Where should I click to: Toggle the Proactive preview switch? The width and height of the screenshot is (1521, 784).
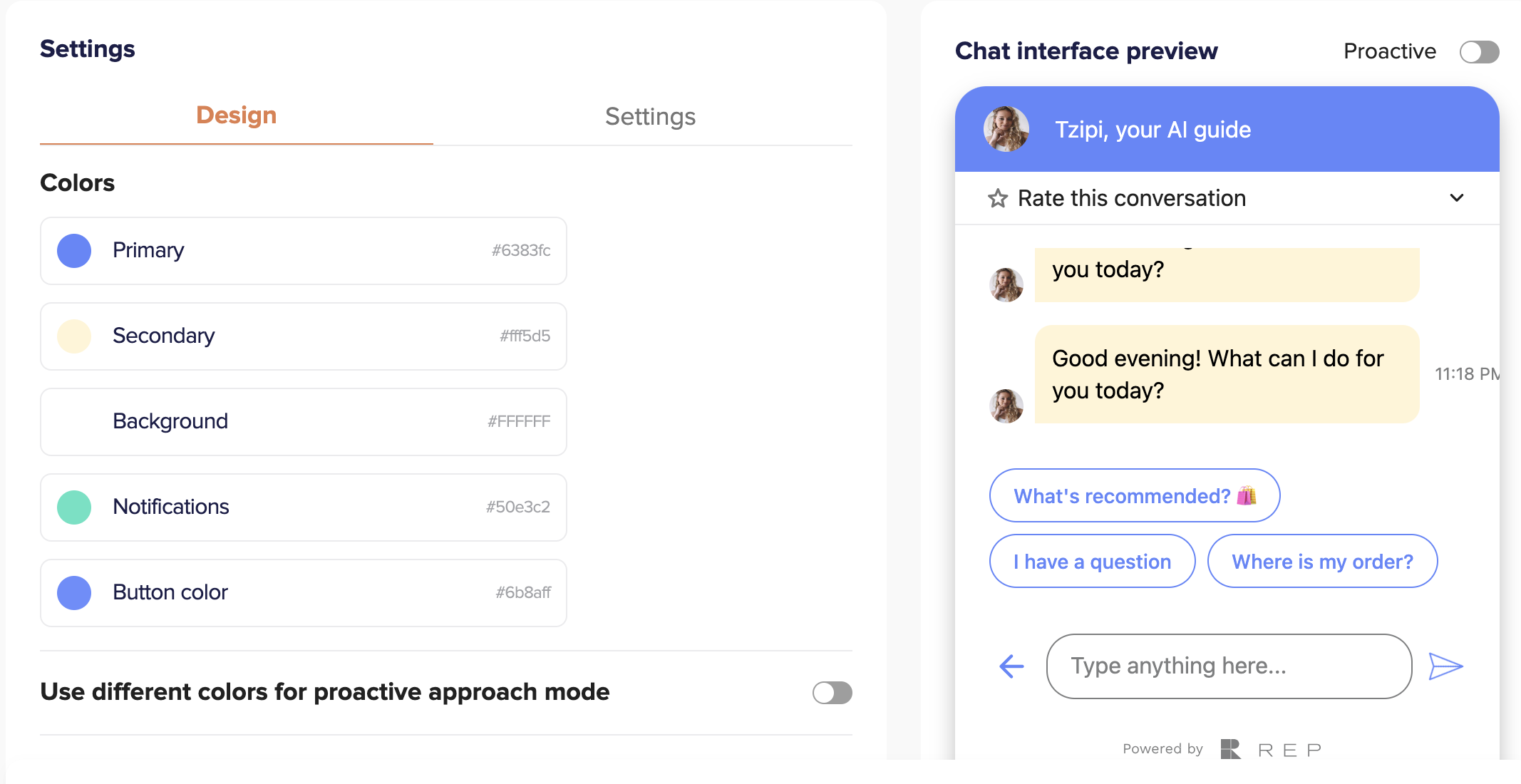tap(1479, 51)
